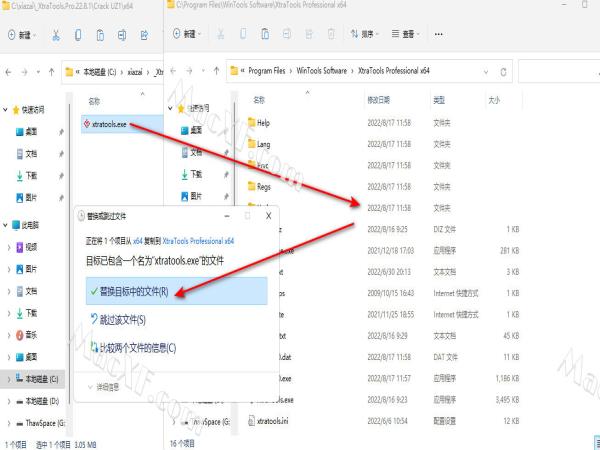Click the Cut scissors icon in the right window toolbar

pos(221,34)
